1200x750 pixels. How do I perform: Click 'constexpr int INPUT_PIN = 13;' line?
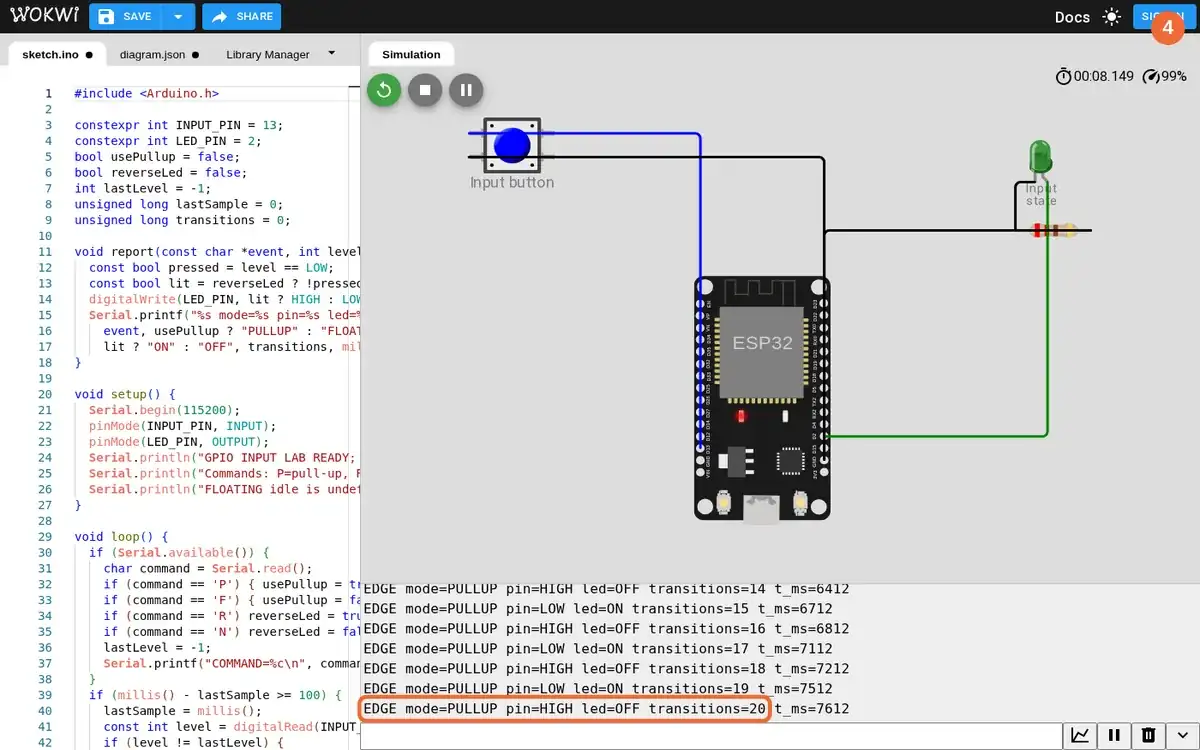pos(179,125)
